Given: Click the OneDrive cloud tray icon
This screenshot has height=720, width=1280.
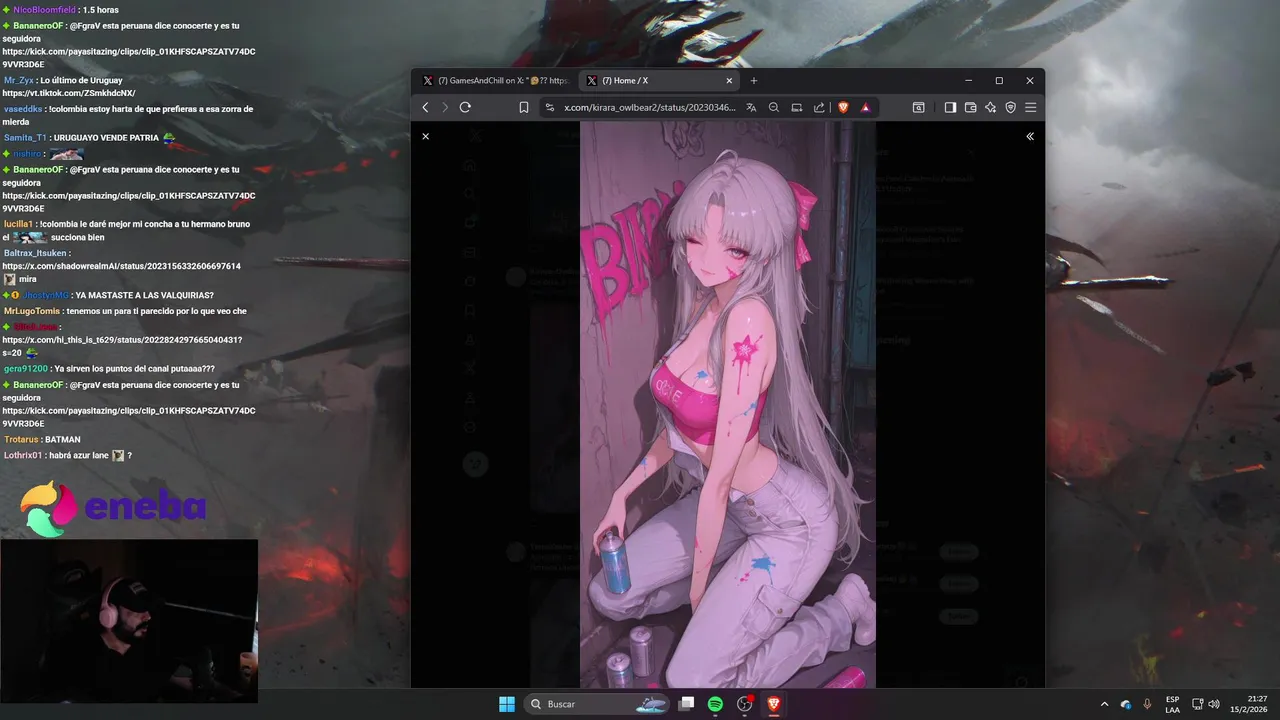Looking at the screenshot, I should click(1126, 704).
